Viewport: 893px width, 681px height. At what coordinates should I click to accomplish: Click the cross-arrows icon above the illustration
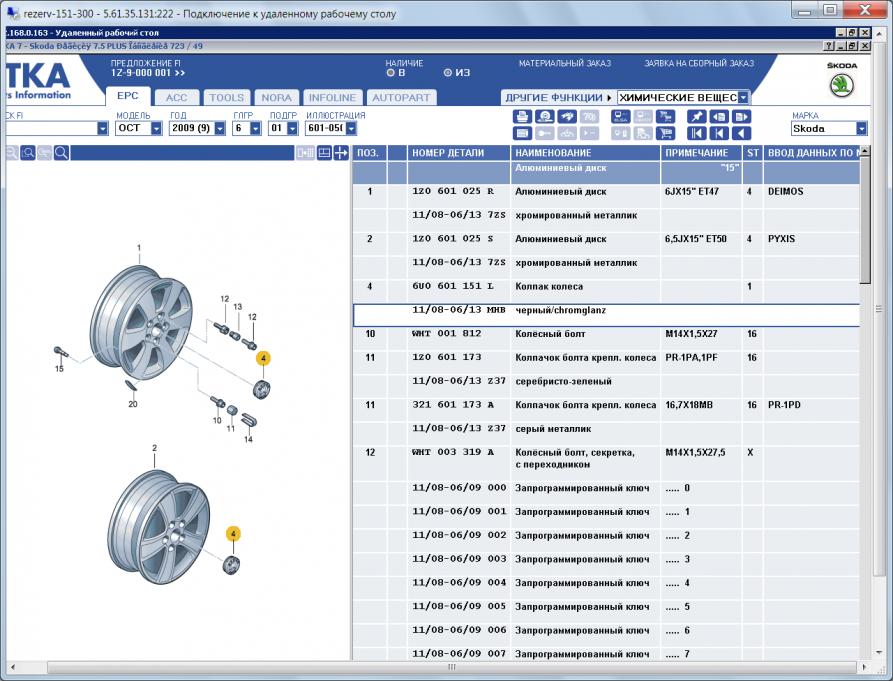341,153
